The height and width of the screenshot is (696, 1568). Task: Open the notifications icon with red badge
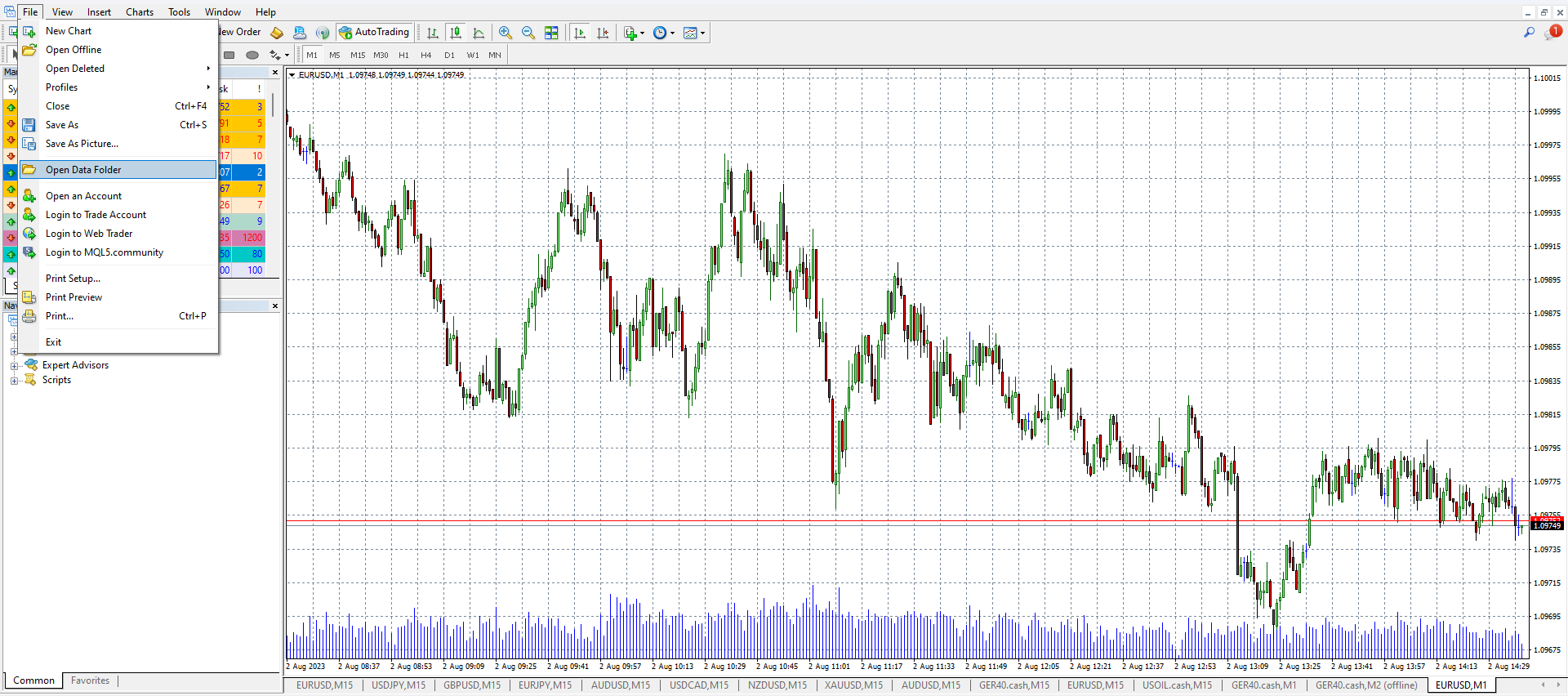click(x=1552, y=32)
